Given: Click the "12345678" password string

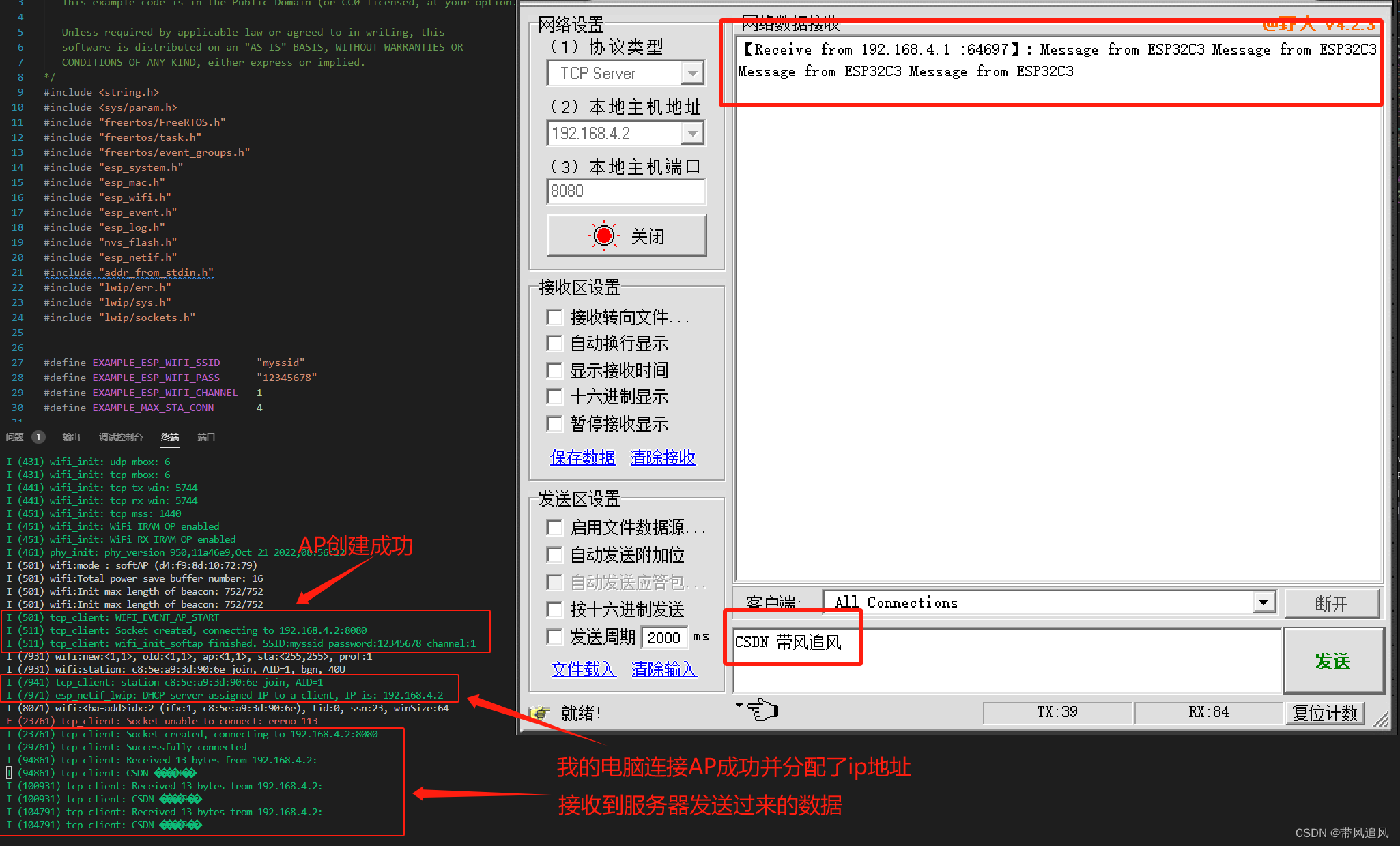Looking at the screenshot, I should 287,378.
